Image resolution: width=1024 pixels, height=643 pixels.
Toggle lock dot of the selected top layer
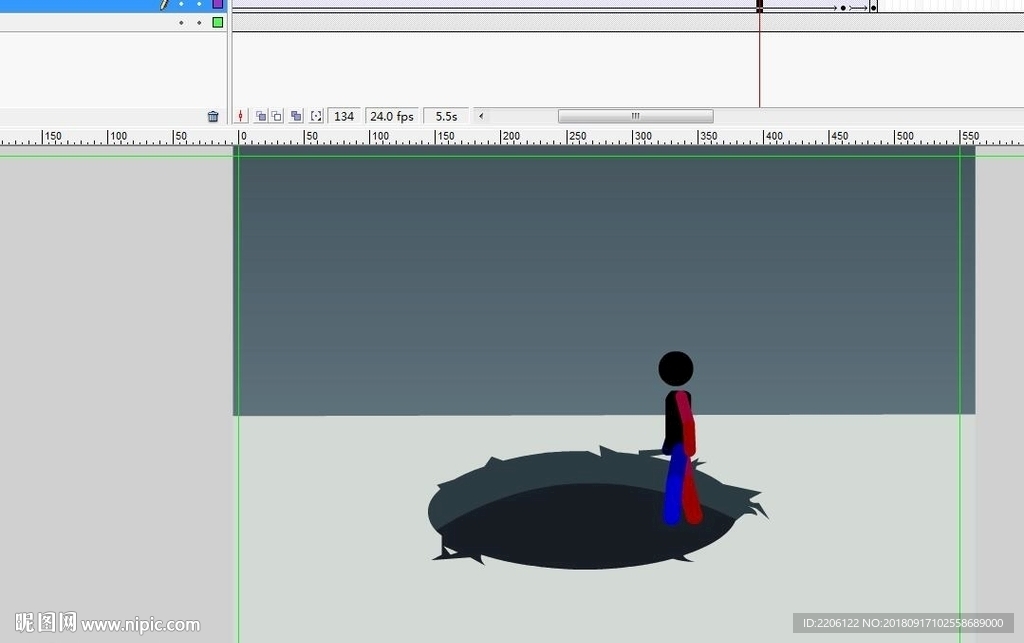198,4
